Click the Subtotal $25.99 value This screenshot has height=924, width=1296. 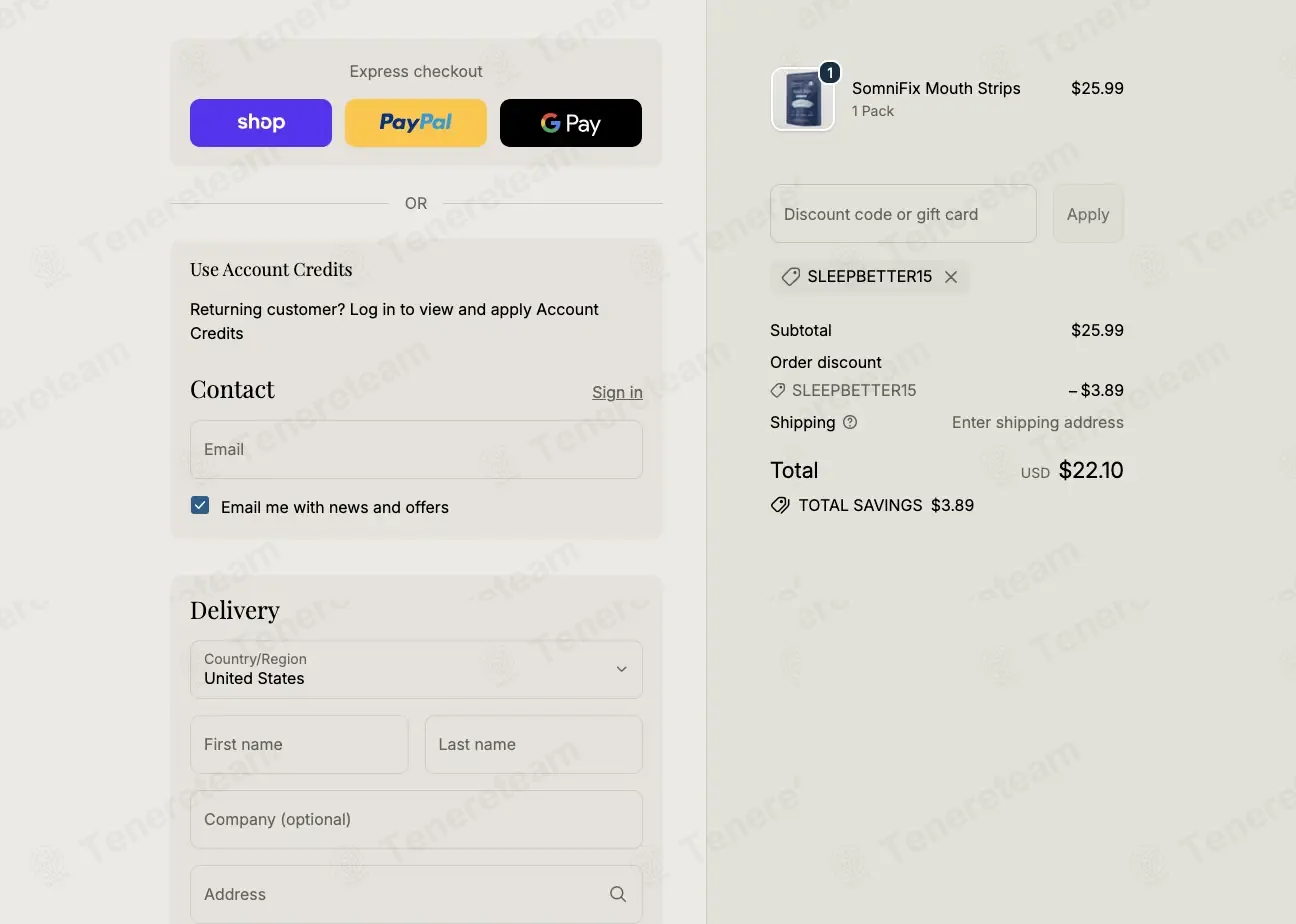click(1097, 330)
